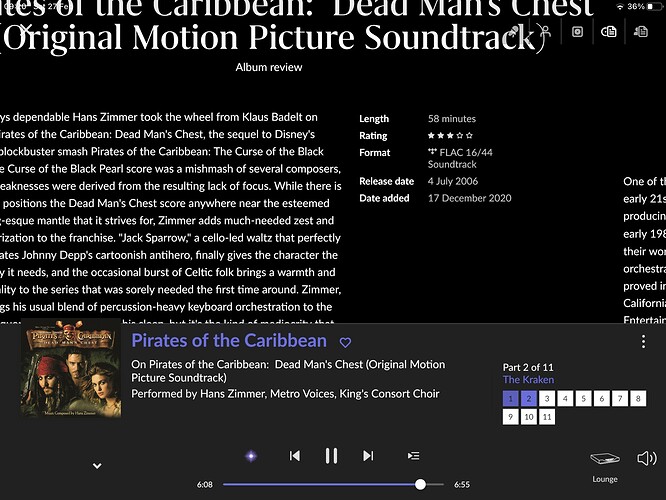Viewport: 666px width, 500px height.
Task: Go to the previous track
Action: [295, 456]
